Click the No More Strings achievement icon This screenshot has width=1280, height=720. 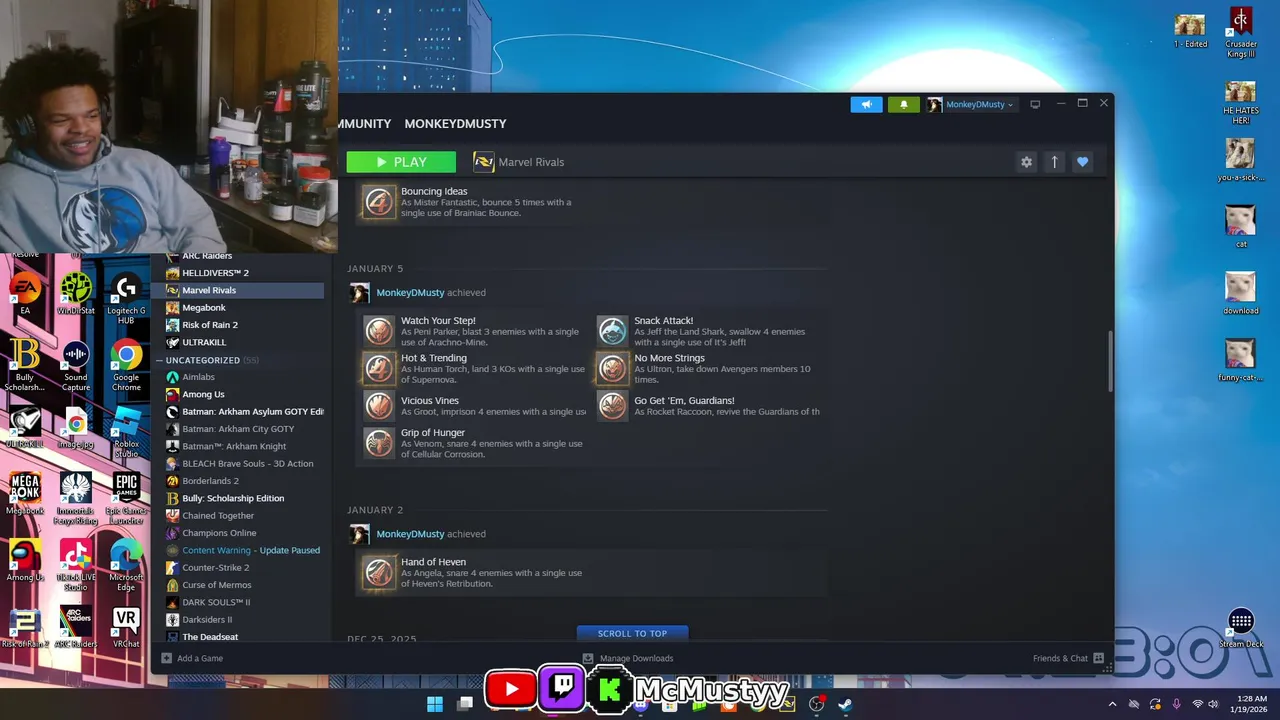pyautogui.click(x=612, y=368)
